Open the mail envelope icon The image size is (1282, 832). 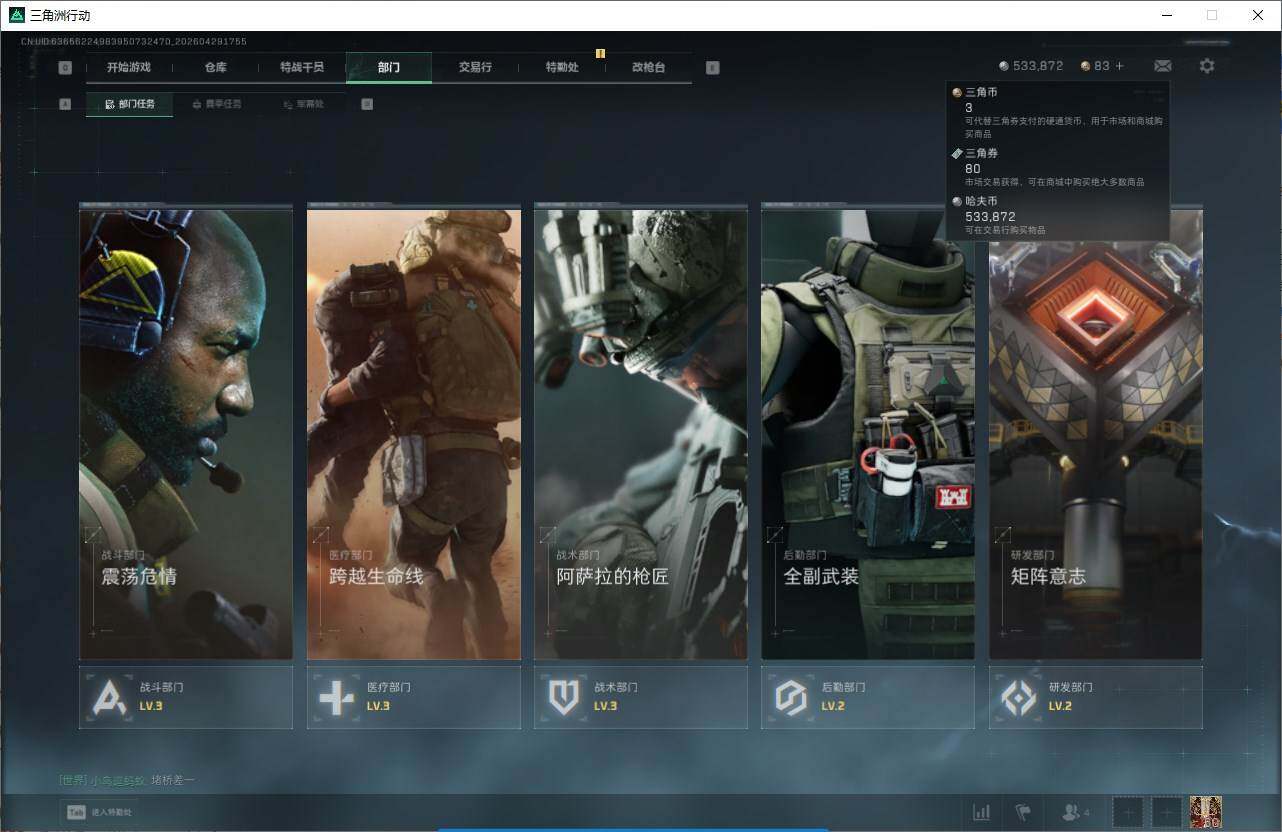click(1162, 66)
